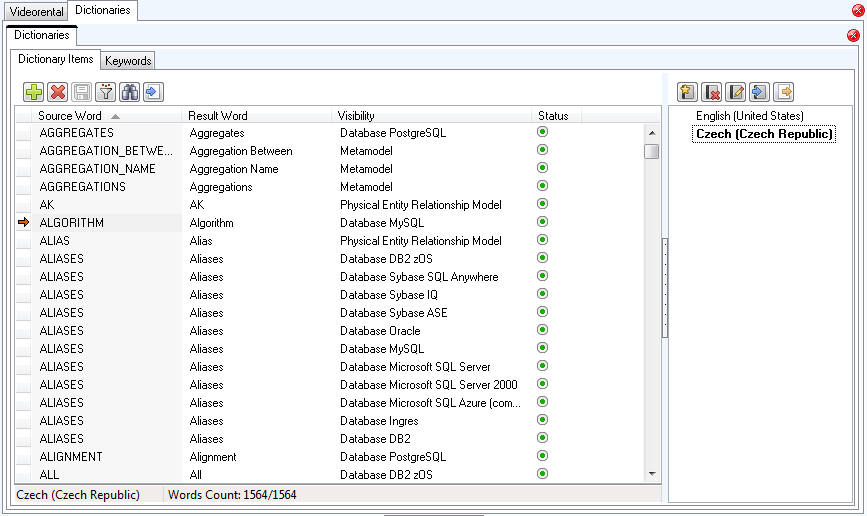Click the vertical scrollbar thumb
867x516 pixels.
click(x=651, y=151)
